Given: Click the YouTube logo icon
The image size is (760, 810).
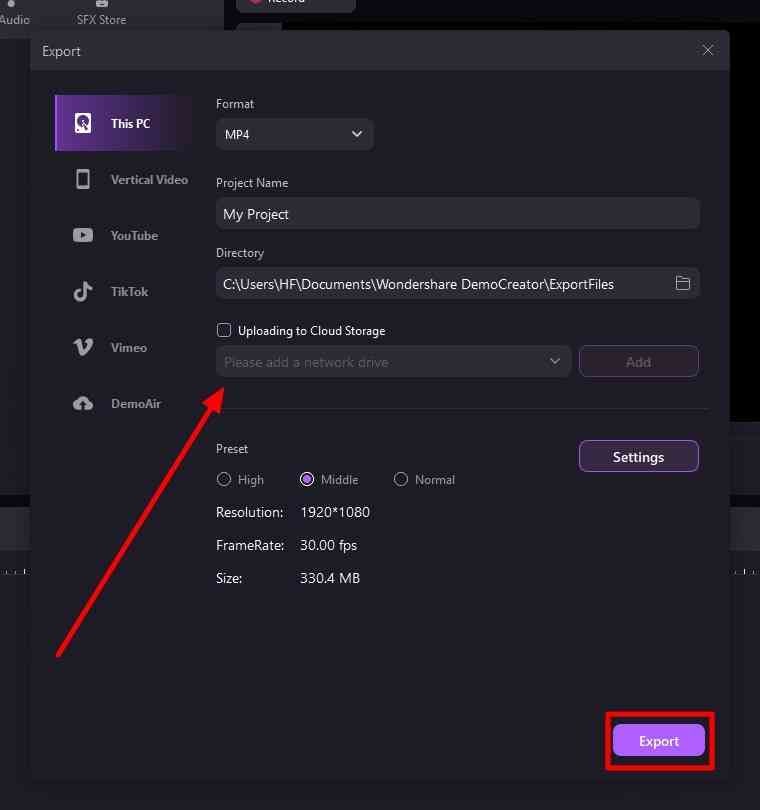Looking at the screenshot, I should coord(83,235).
